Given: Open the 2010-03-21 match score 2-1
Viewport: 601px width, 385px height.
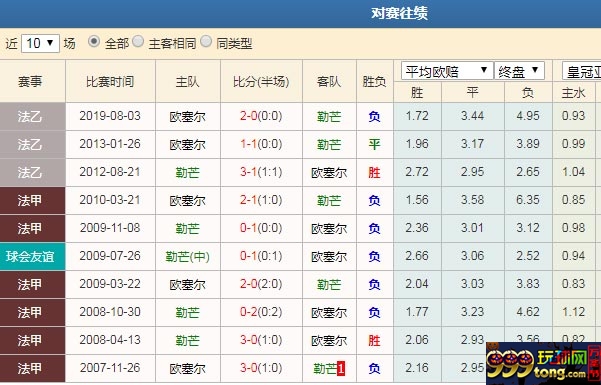Looking at the screenshot, I should click(249, 200).
